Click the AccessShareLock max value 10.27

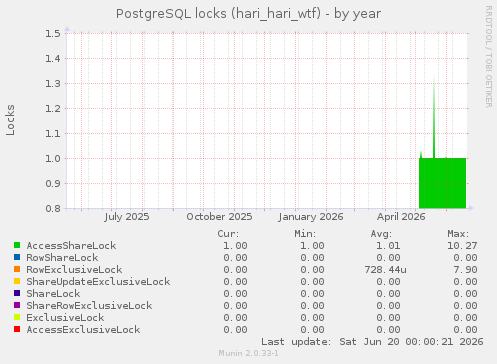[x=462, y=246]
